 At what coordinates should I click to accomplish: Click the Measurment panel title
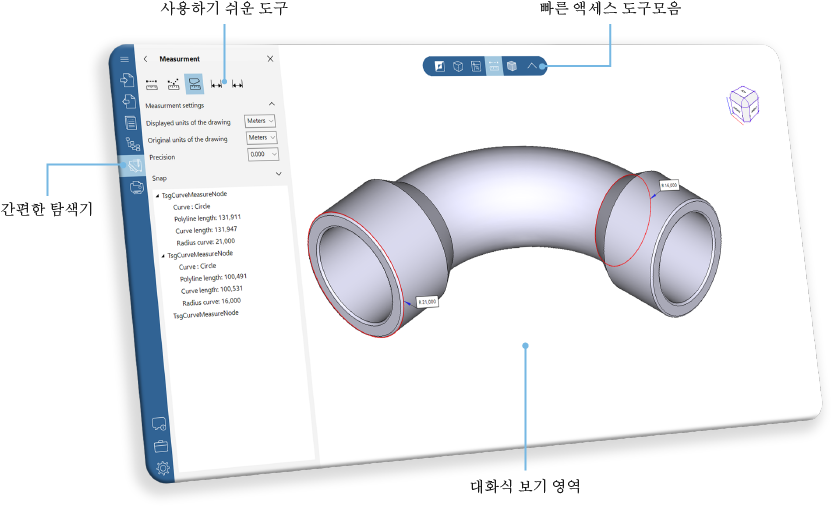(x=179, y=59)
